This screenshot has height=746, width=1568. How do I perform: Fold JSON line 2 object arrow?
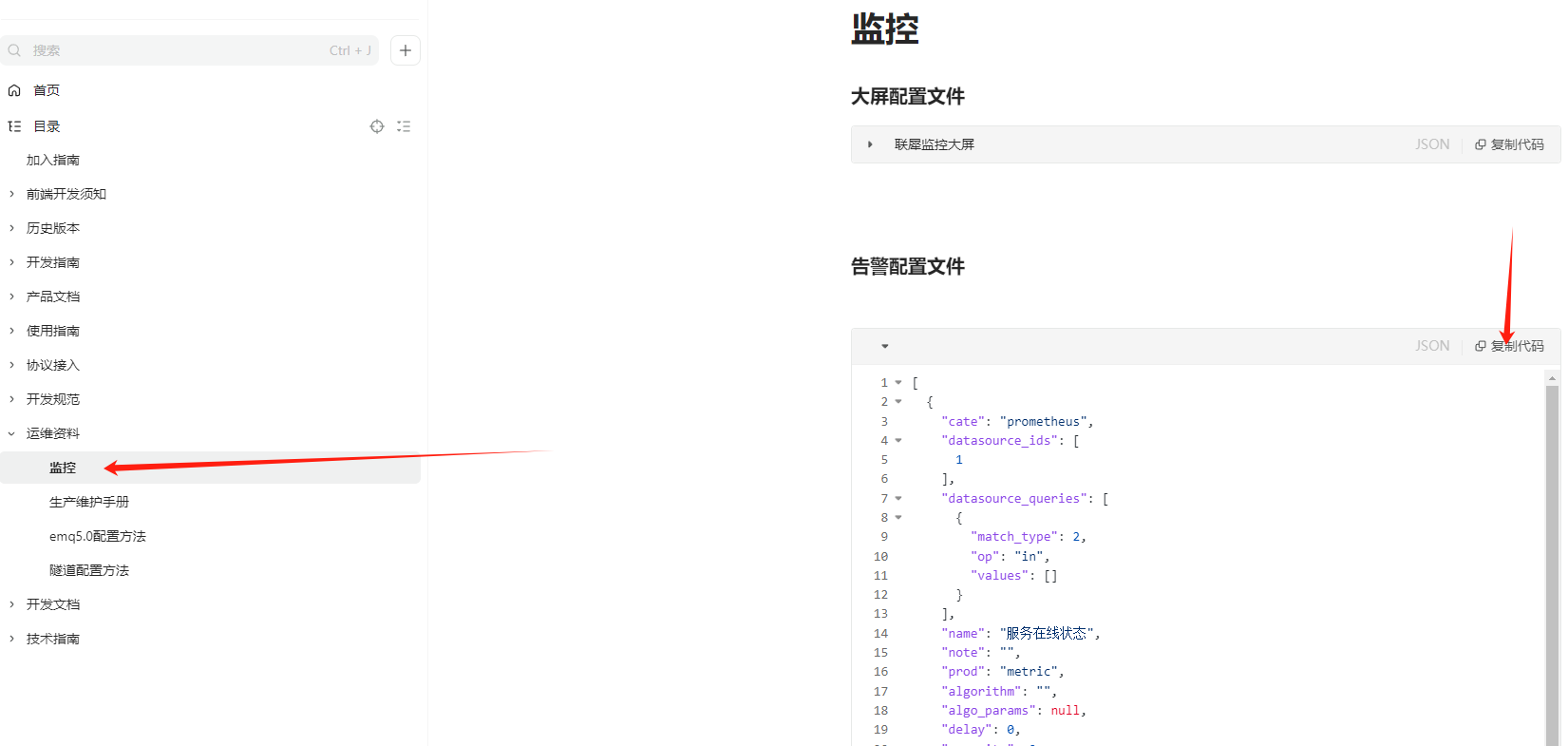898,402
